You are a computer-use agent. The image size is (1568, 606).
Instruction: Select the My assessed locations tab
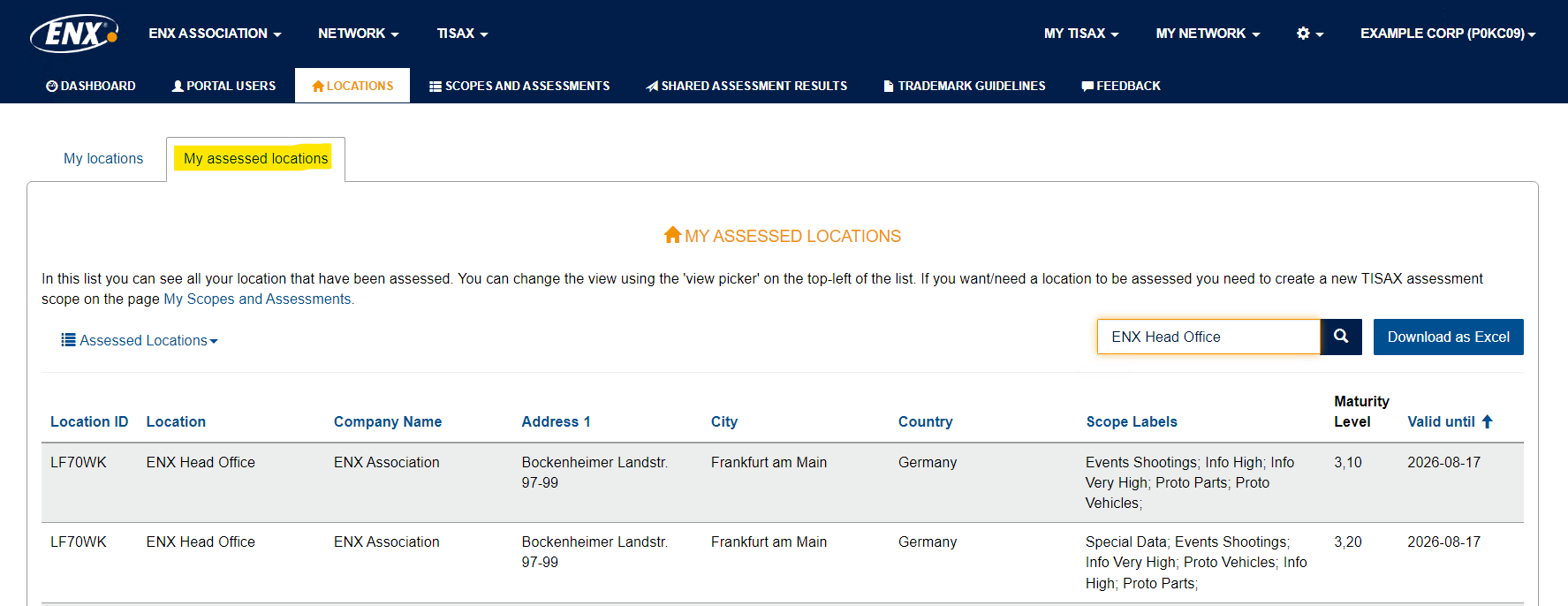click(255, 159)
